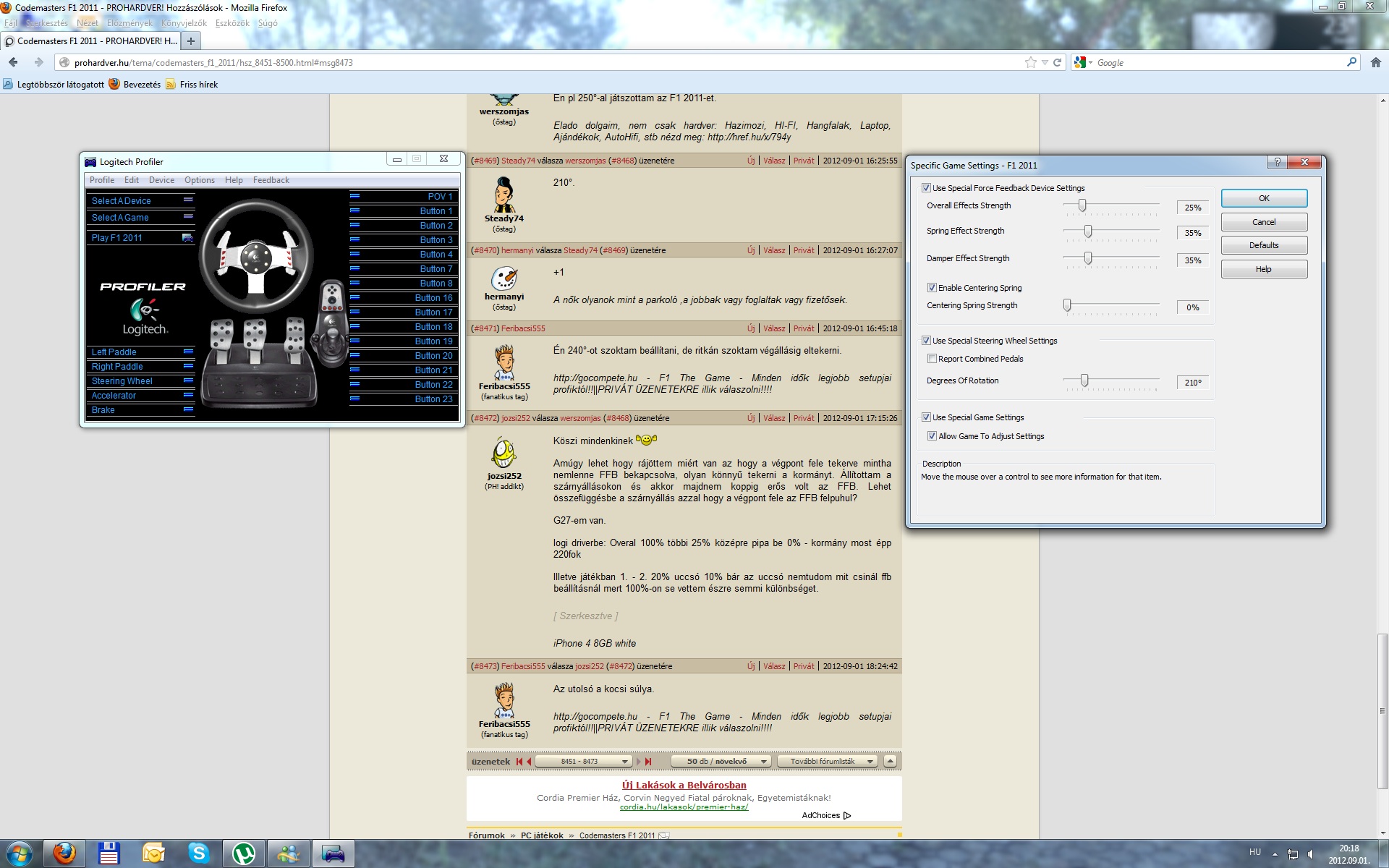
Task: Go back with Firefox back arrow
Action: tap(13, 62)
